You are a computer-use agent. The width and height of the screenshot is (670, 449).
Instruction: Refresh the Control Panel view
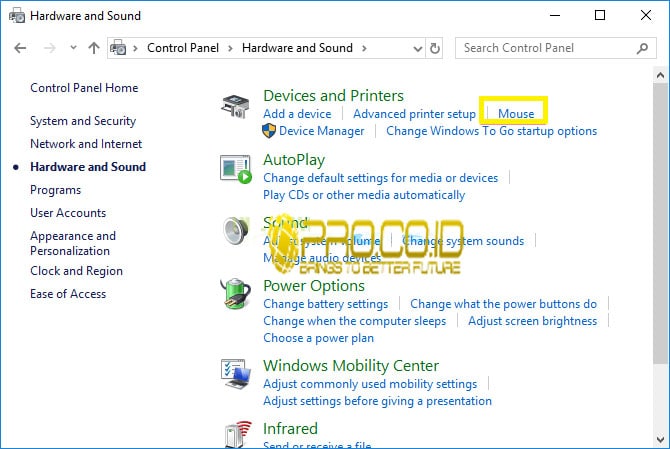(x=435, y=48)
